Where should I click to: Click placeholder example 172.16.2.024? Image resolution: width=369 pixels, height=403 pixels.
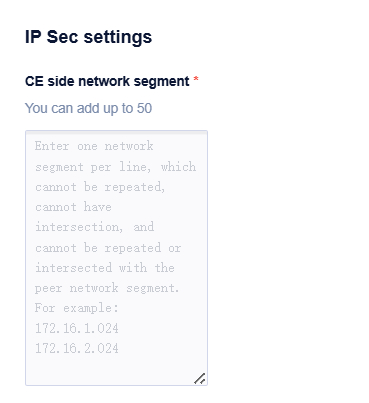77,348
